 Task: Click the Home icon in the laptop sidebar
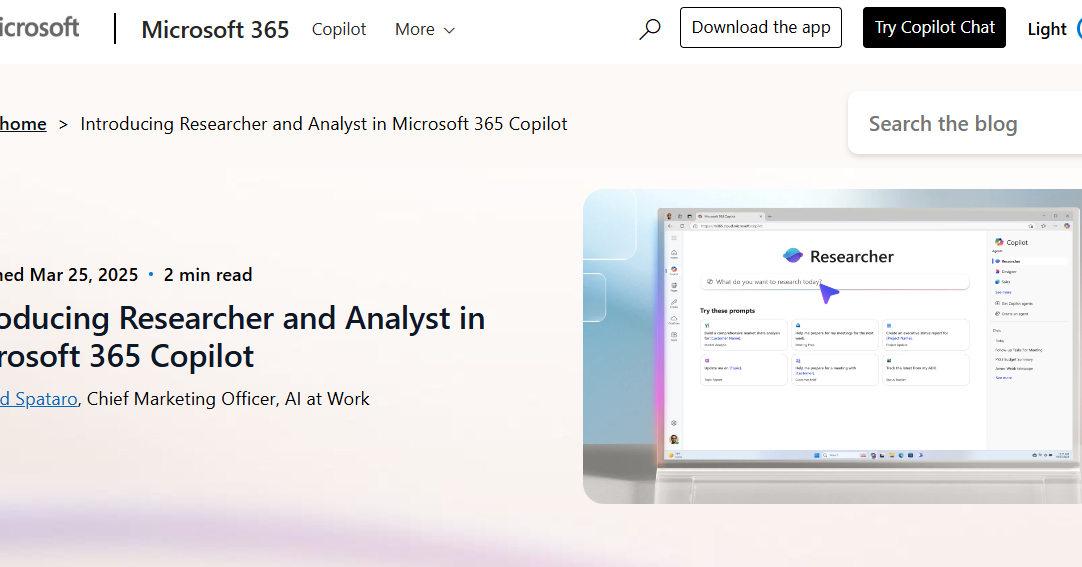point(674,253)
